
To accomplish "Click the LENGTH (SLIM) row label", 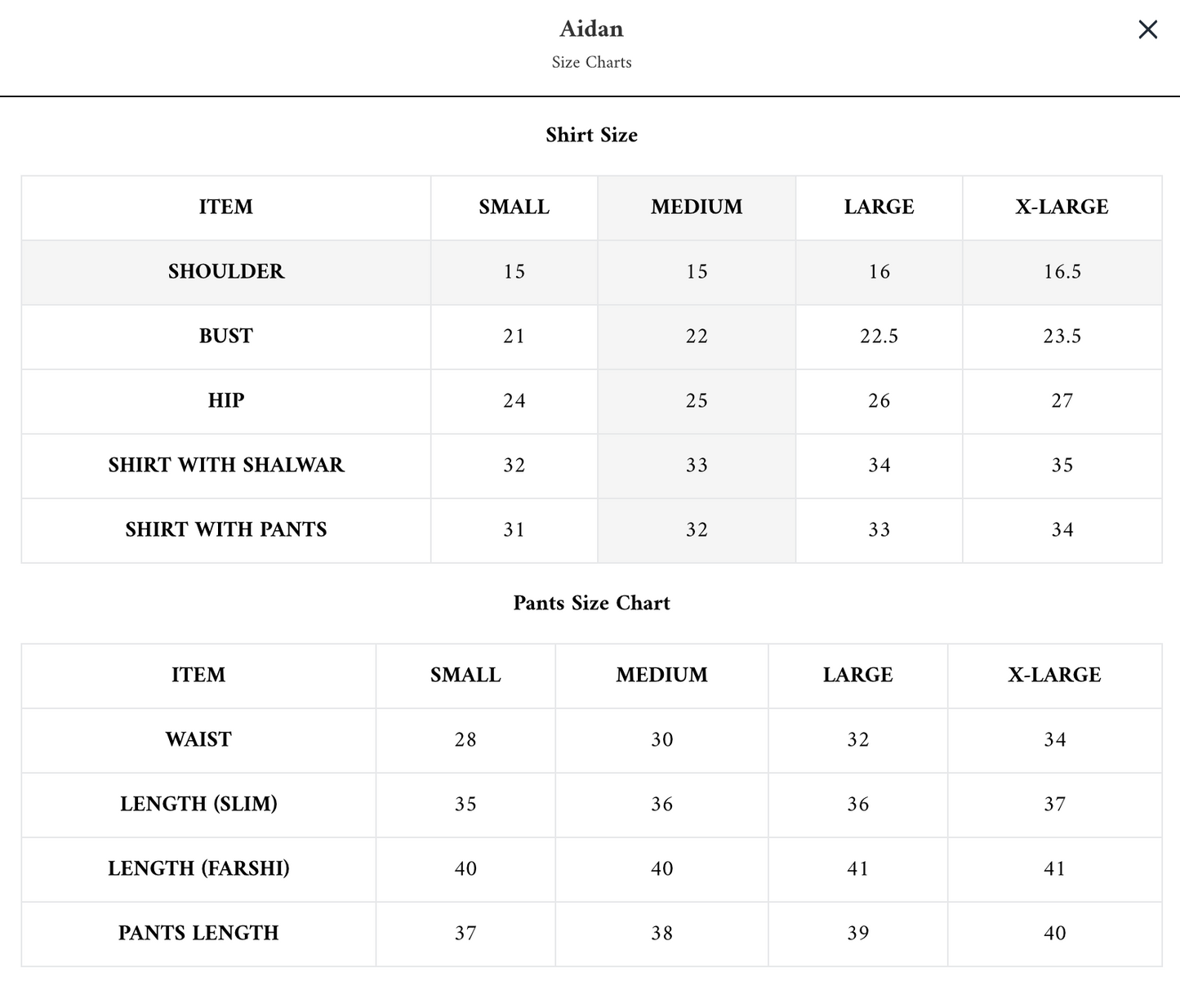I will point(198,804).
